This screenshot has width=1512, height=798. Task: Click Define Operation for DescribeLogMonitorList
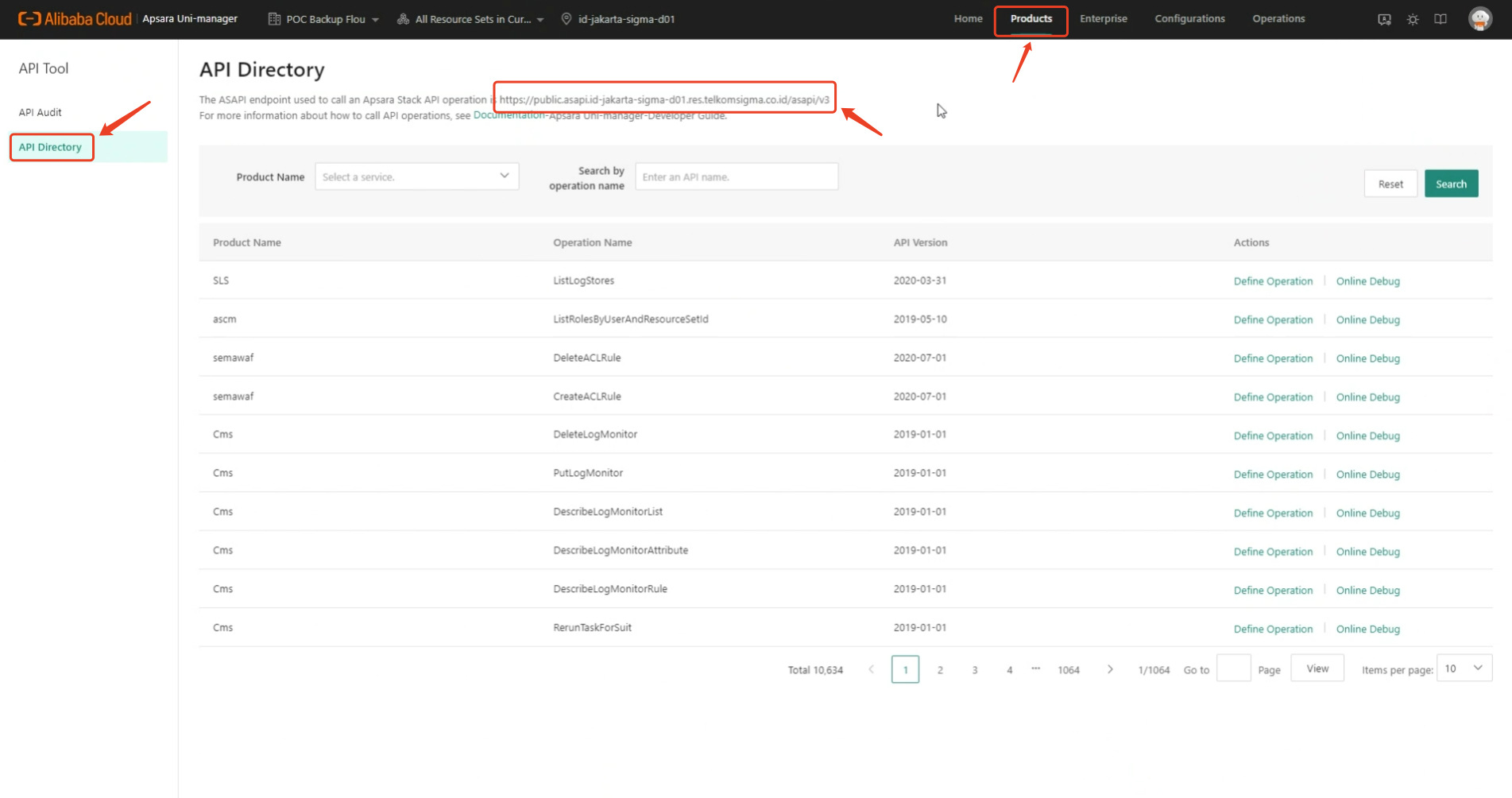[x=1273, y=513]
